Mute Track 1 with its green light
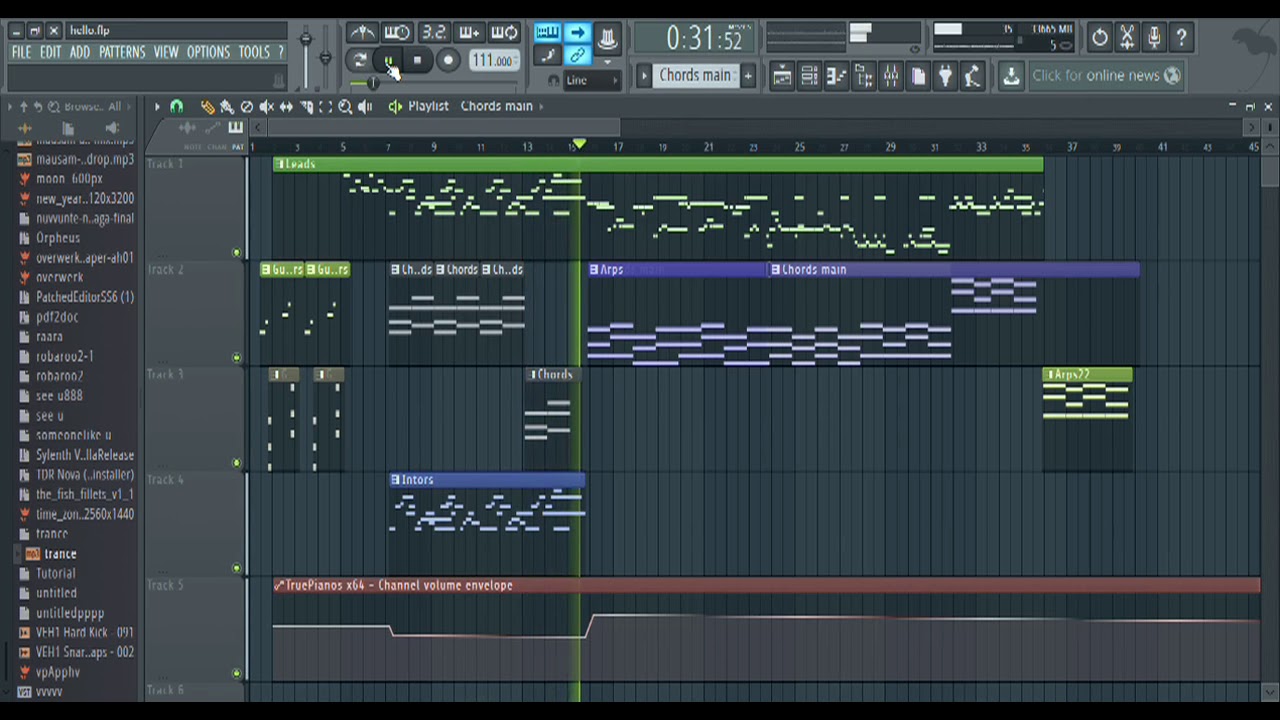 coord(237,253)
